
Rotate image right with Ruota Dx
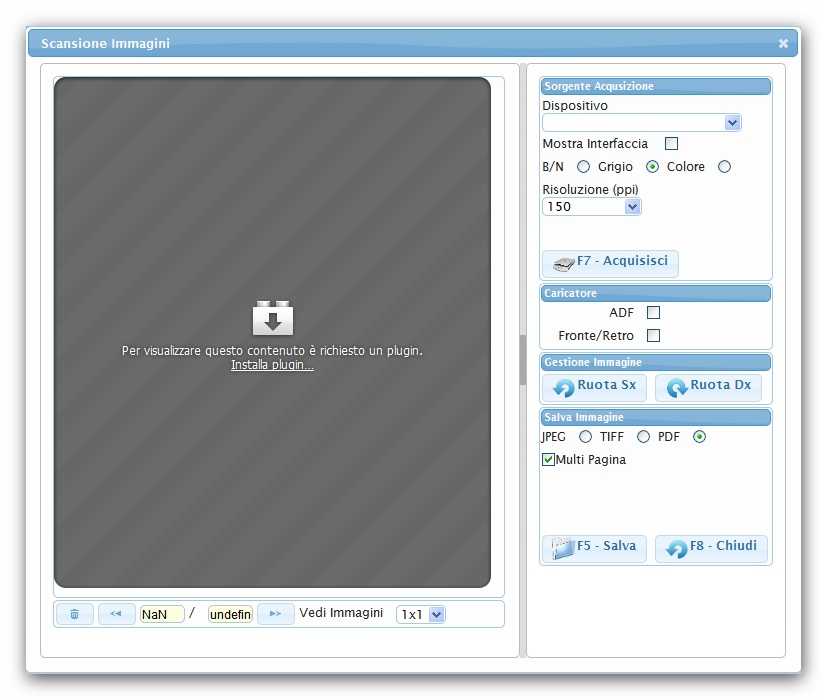[x=708, y=387]
